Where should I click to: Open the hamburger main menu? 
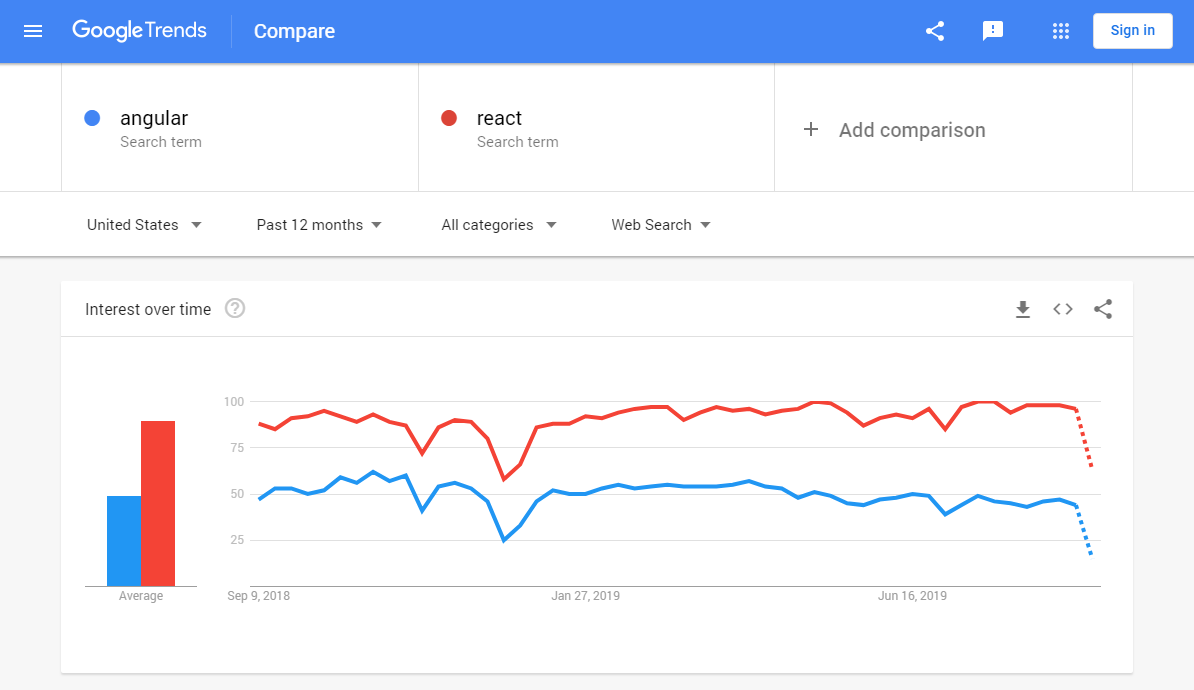[x=33, y=31]
